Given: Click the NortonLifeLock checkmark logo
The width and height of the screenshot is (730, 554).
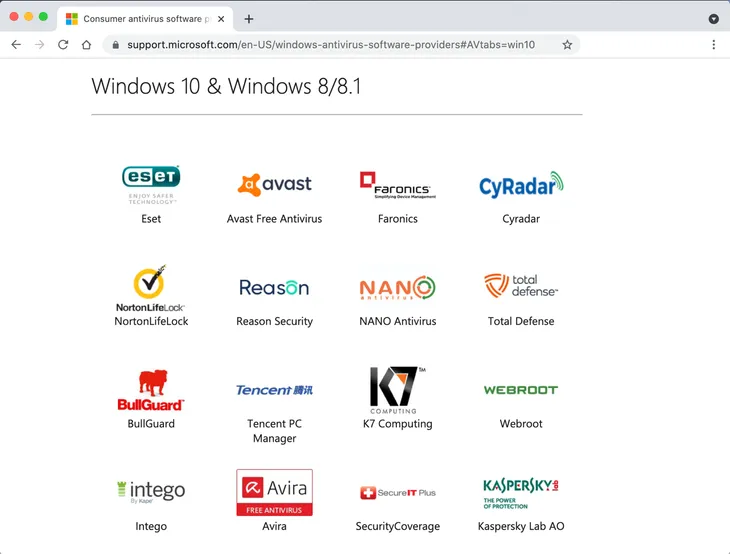Looking at the screenshot, I should 150,288.
